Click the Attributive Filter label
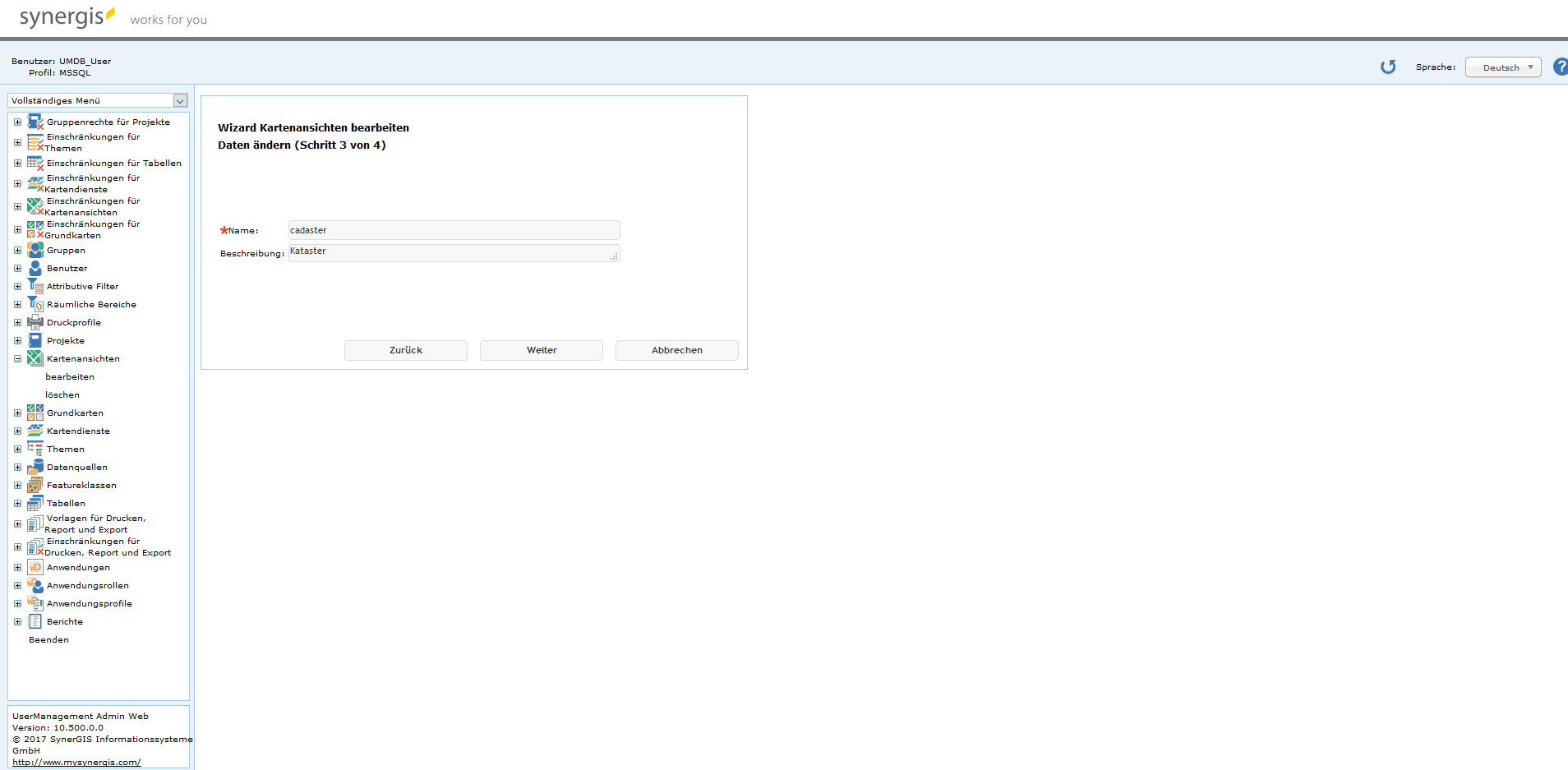The height and width of the screenshot is (770, 1568). coord(82,286)
